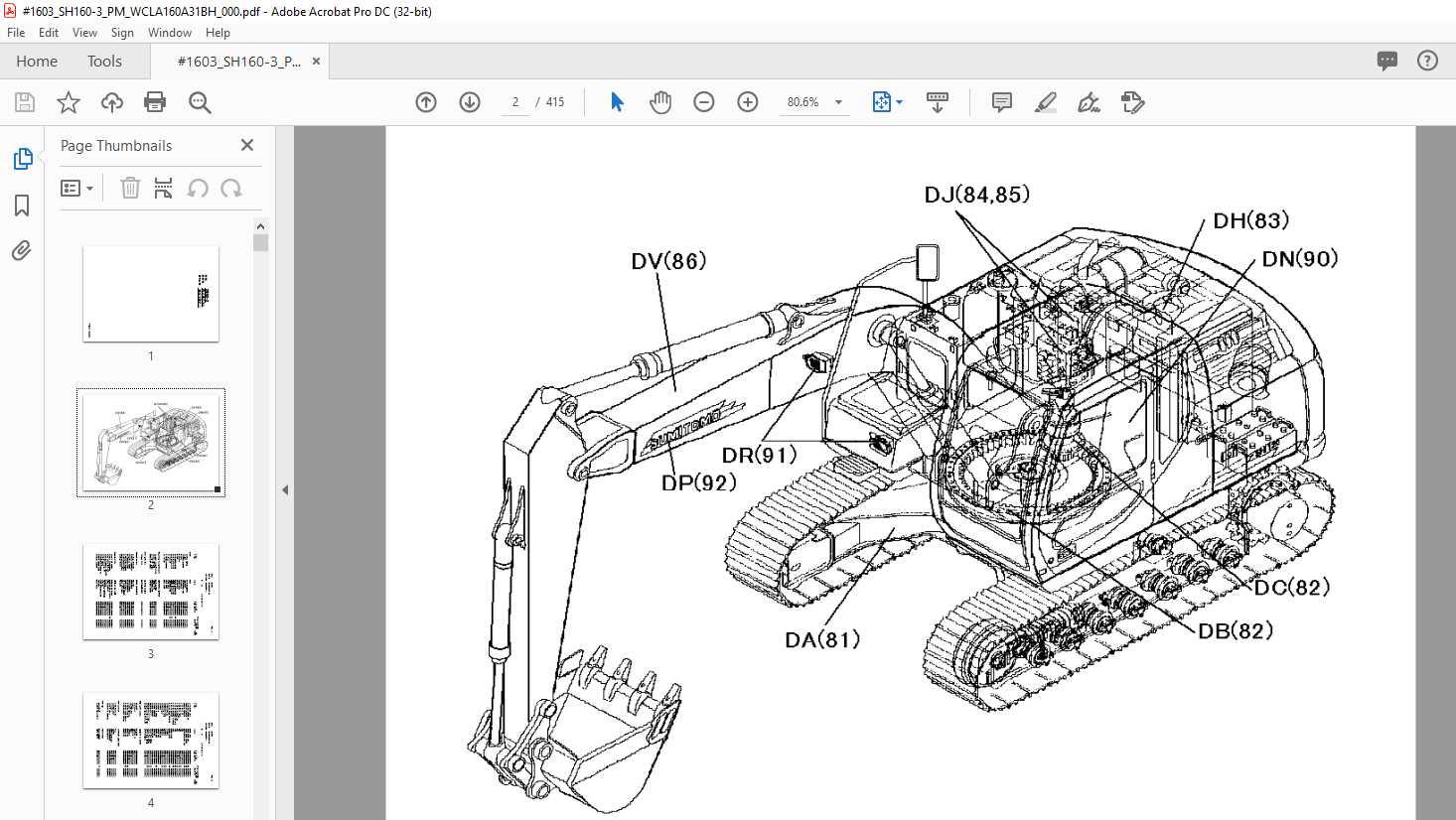Select the arrow Selection tool
Image resolution: width=1456 pixels, height=820 pixels.
[x=617, y=102]
